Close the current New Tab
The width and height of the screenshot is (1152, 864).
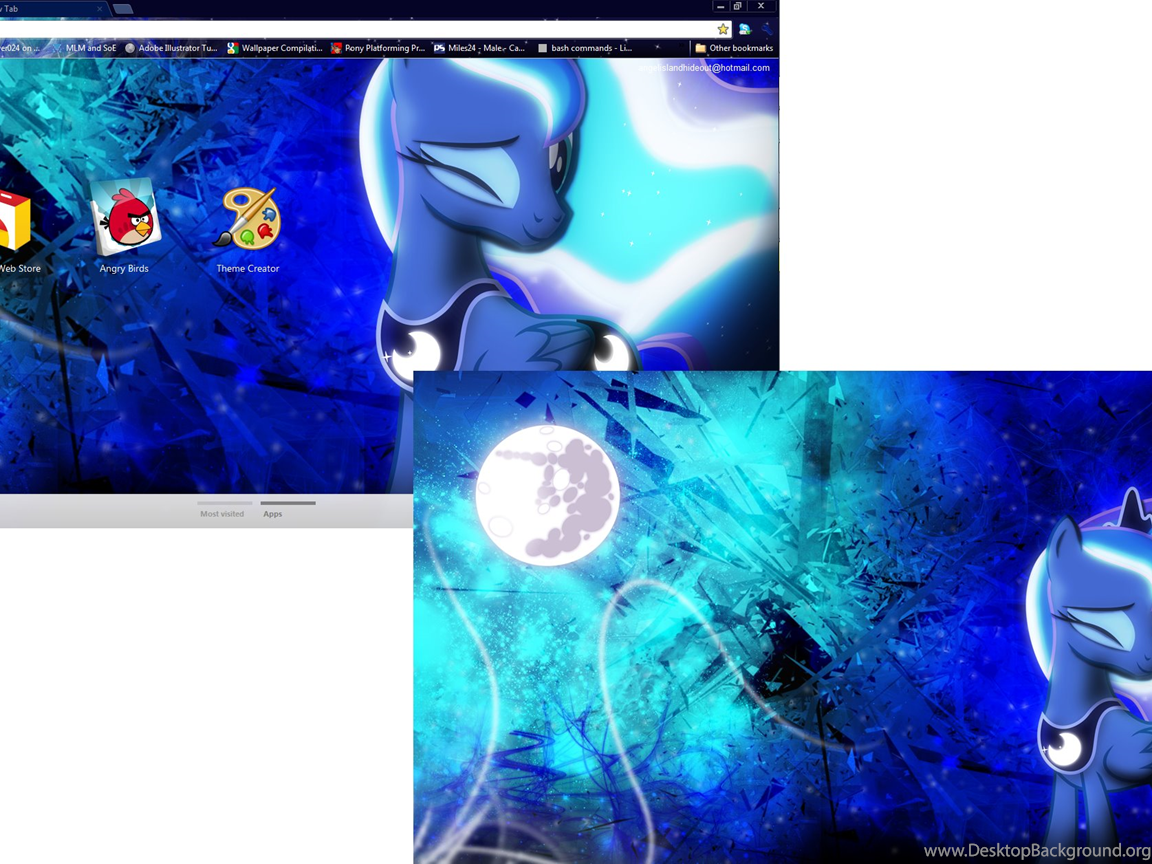[x=99, y=9]
